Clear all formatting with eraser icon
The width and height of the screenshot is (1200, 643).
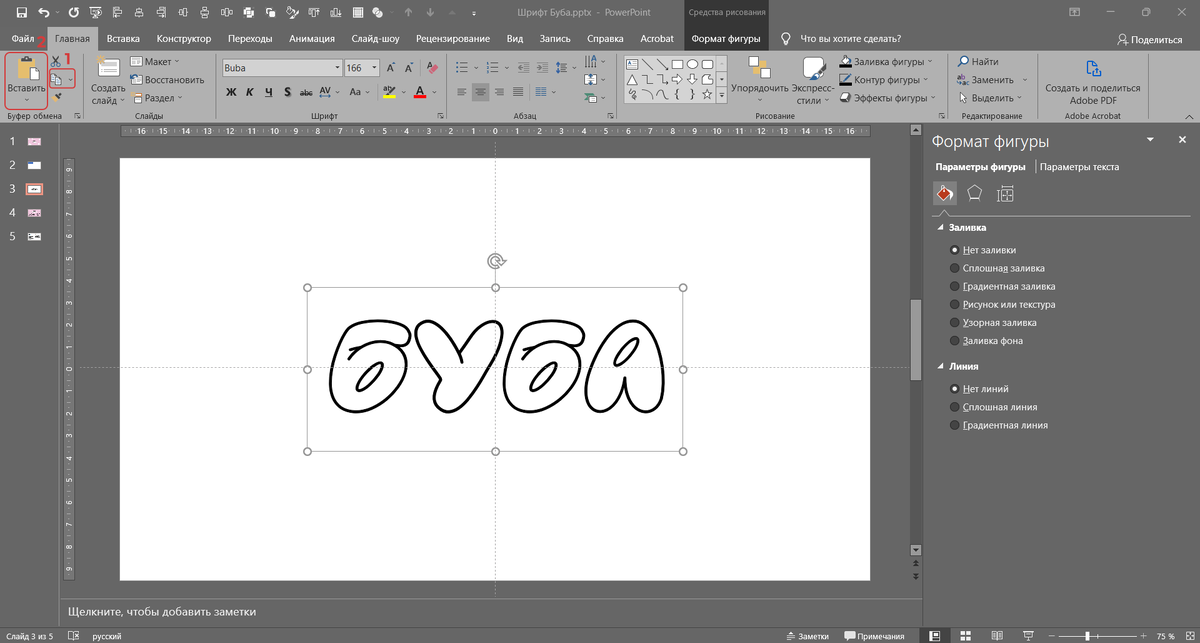coord(431,68)
